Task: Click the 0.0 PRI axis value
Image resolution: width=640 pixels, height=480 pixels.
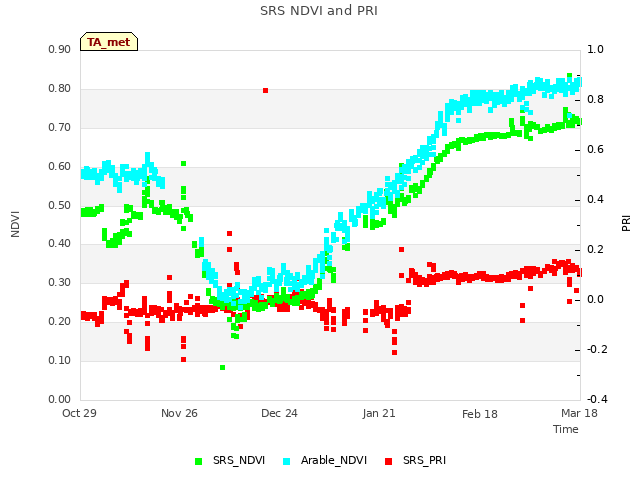Action: click(x=596, y=300)
